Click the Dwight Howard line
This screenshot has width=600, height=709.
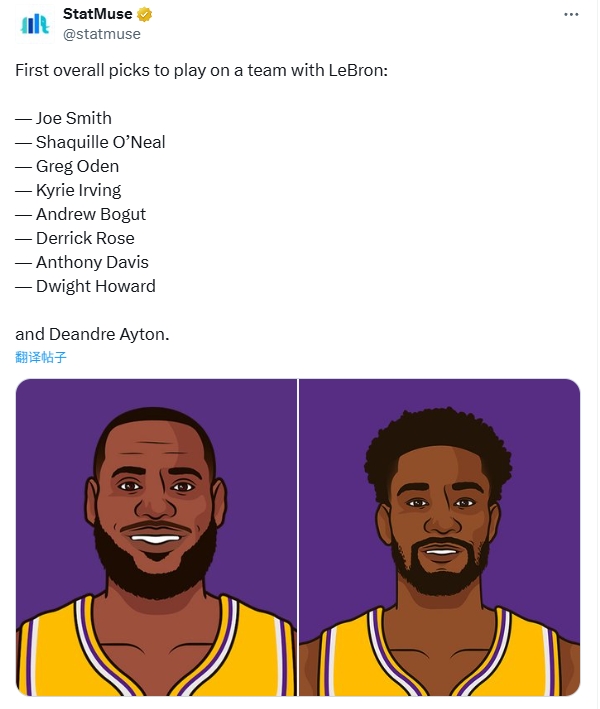coord(85,286)
